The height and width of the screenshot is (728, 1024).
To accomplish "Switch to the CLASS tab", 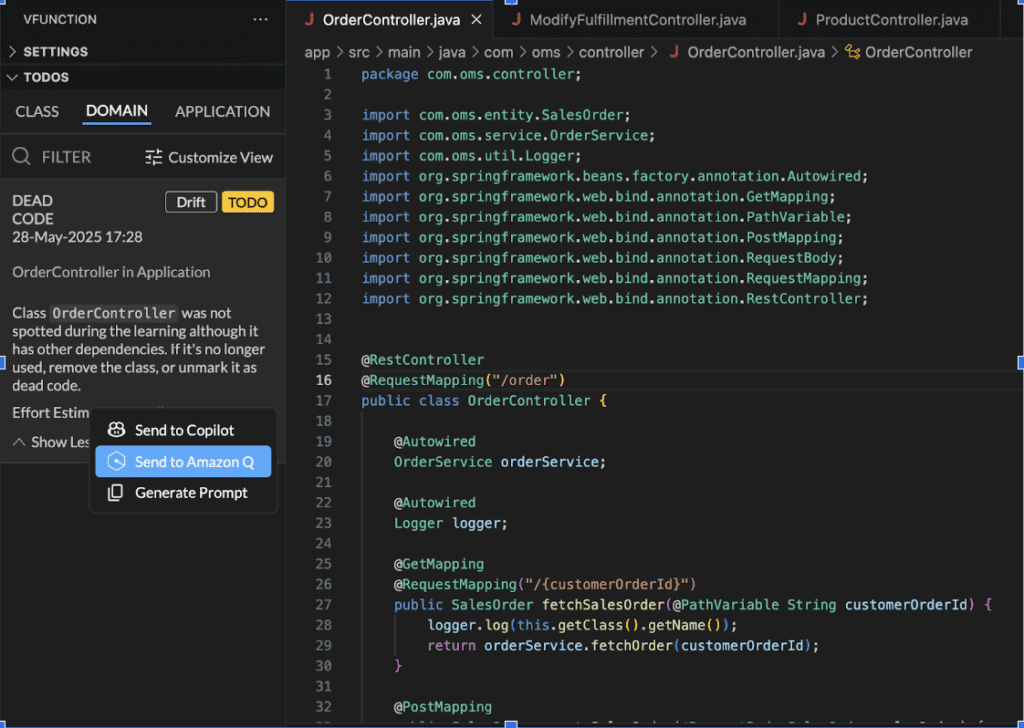I will 37,112.
